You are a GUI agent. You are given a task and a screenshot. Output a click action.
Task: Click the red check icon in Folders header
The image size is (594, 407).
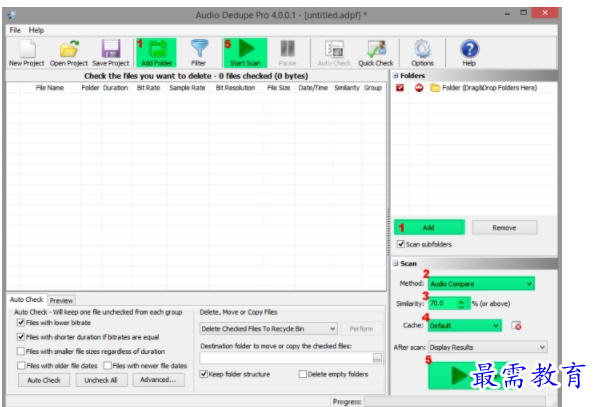click(400, 88)
